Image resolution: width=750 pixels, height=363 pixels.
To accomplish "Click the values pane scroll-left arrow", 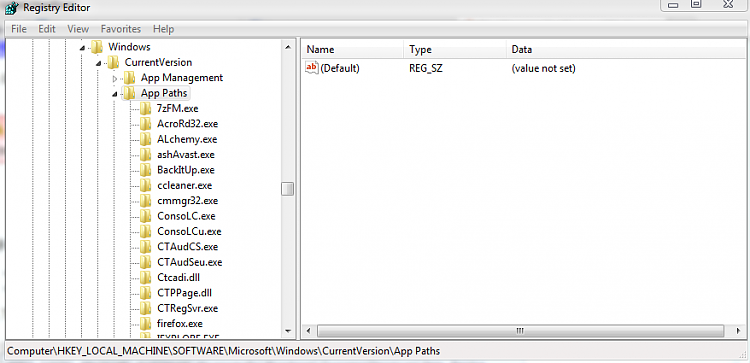I will click(x=309, y=331).
